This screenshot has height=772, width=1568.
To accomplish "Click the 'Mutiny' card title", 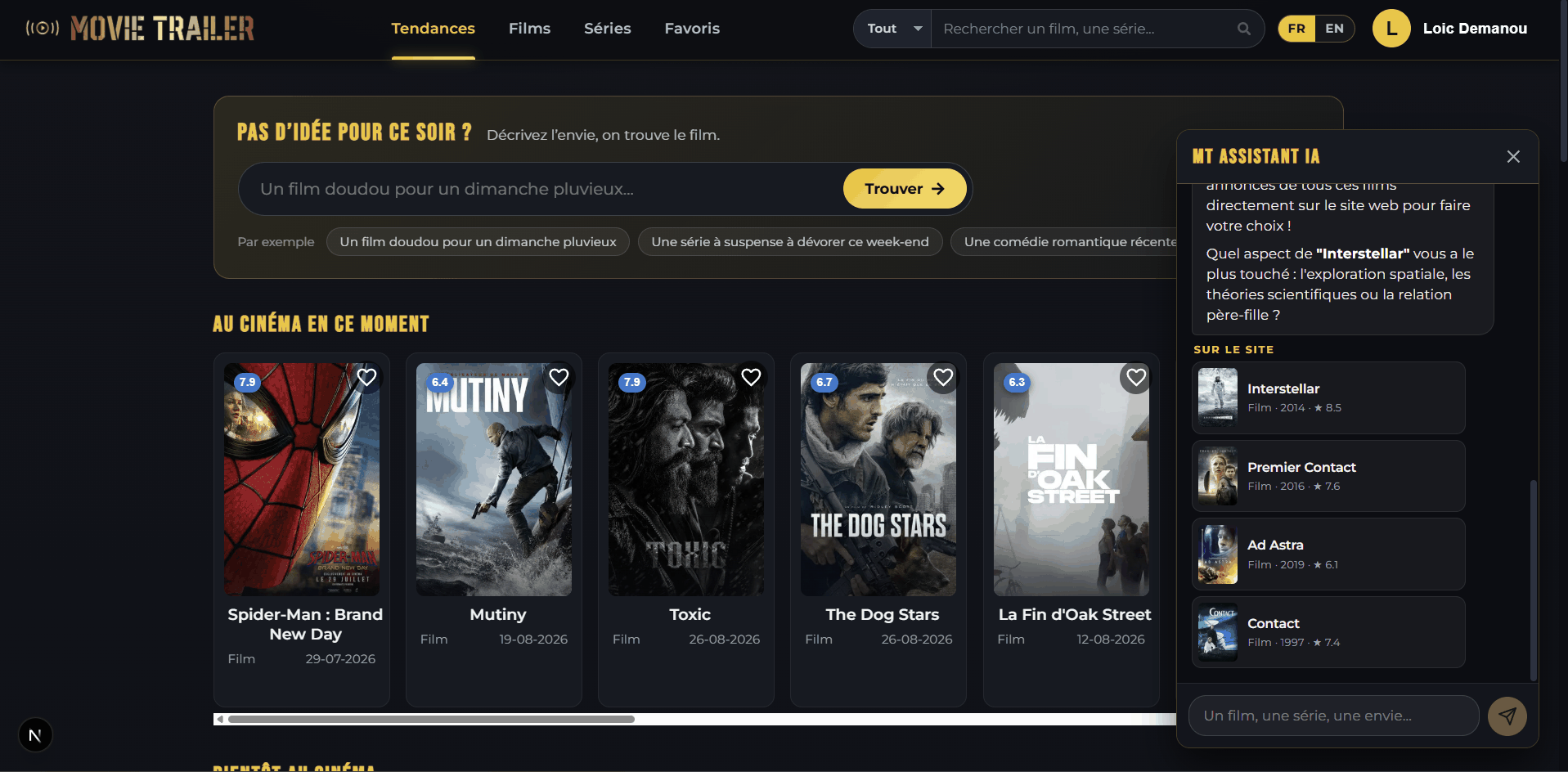I will (498, 614).
